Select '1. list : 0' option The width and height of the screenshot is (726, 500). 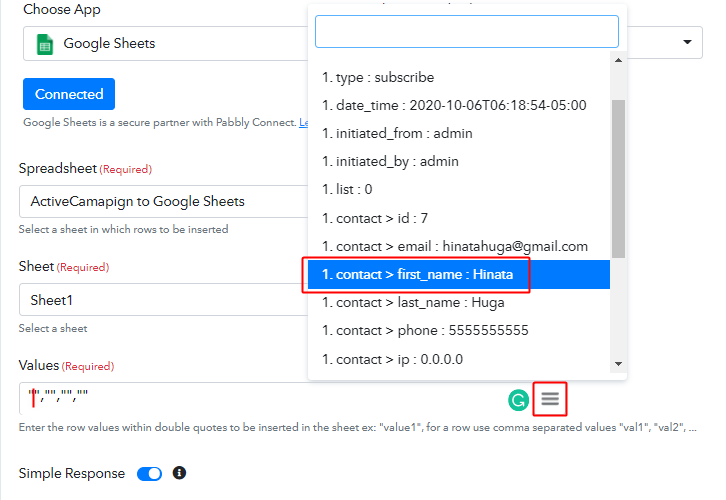coord(459,189)
